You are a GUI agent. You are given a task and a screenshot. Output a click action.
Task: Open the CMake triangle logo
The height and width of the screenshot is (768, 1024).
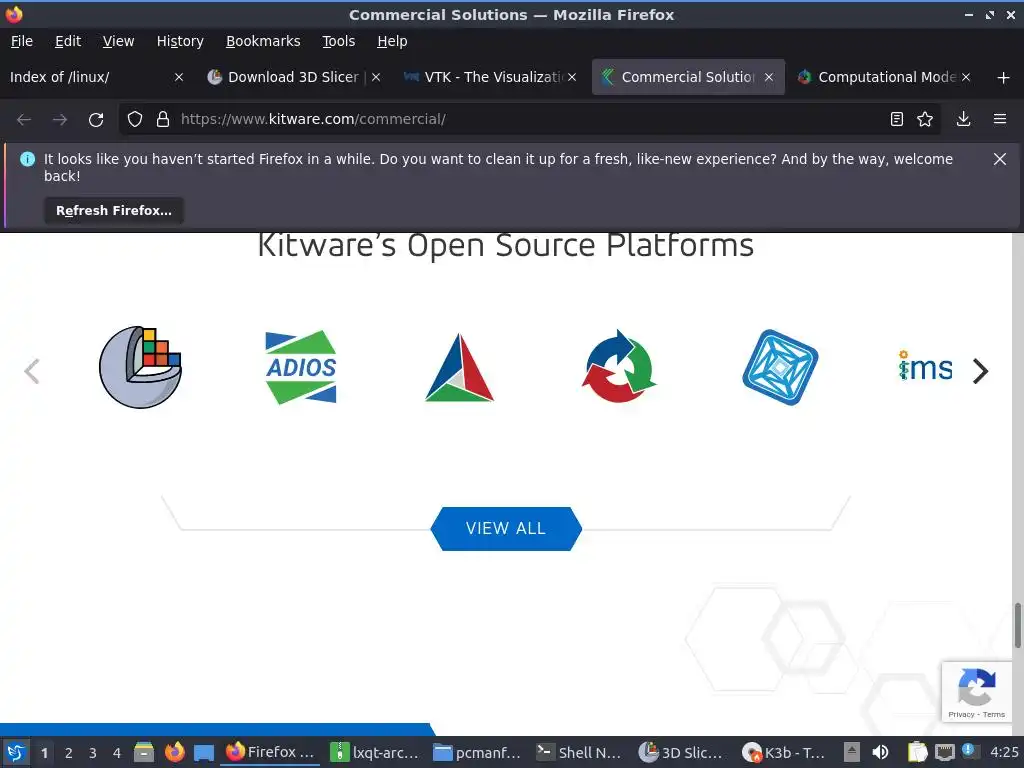point(459,368)
